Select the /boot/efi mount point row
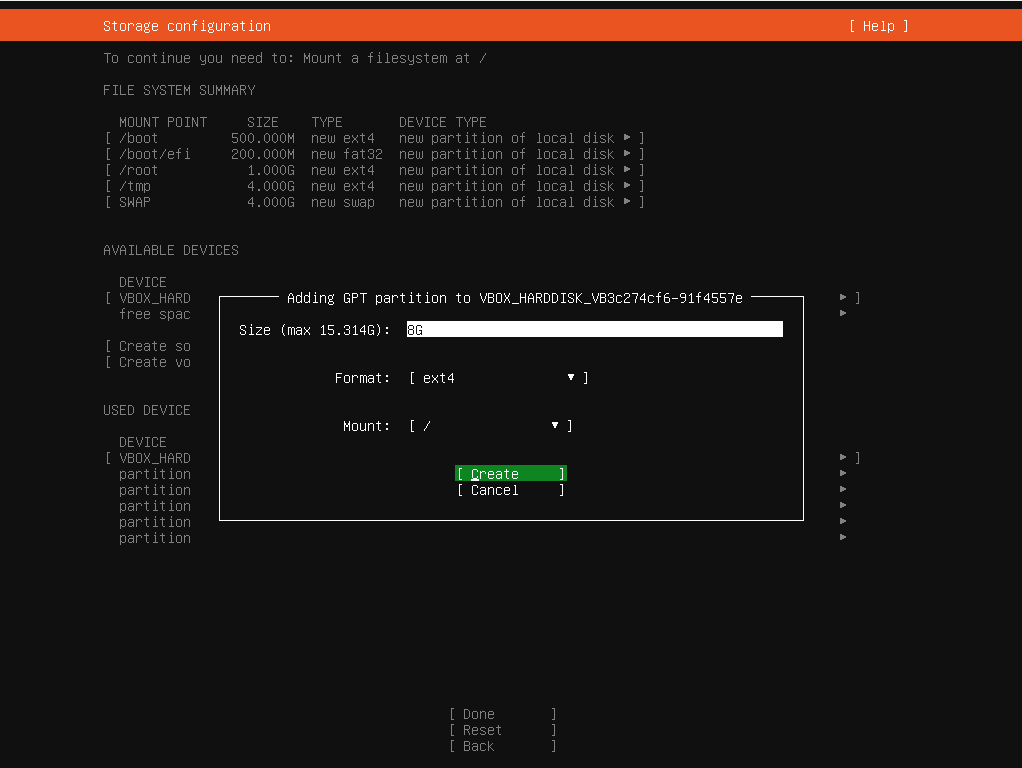This screenshot has width=1022, height=768. click(x=375, y=154)
